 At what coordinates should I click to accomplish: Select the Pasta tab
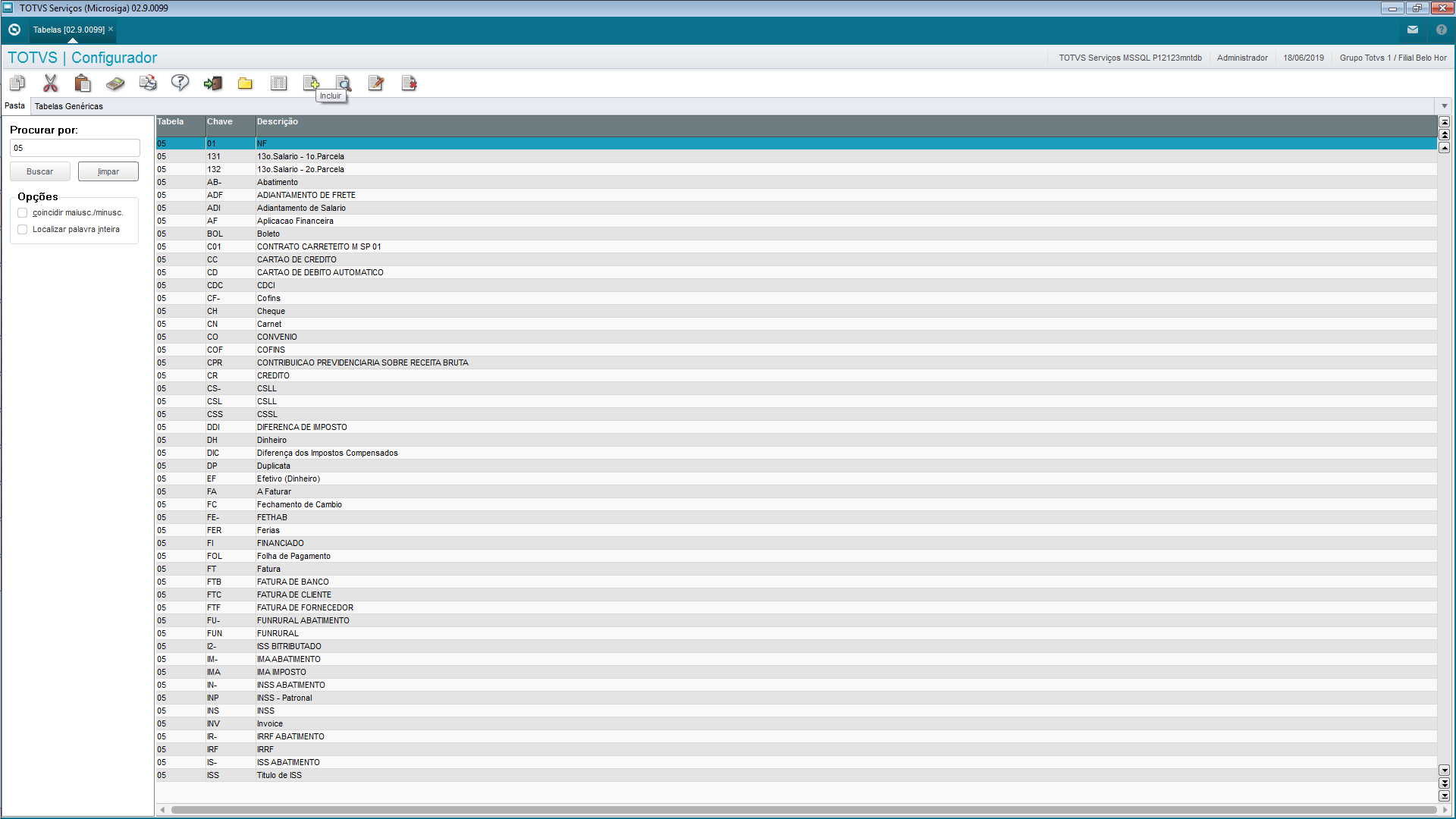click(15, 106)
